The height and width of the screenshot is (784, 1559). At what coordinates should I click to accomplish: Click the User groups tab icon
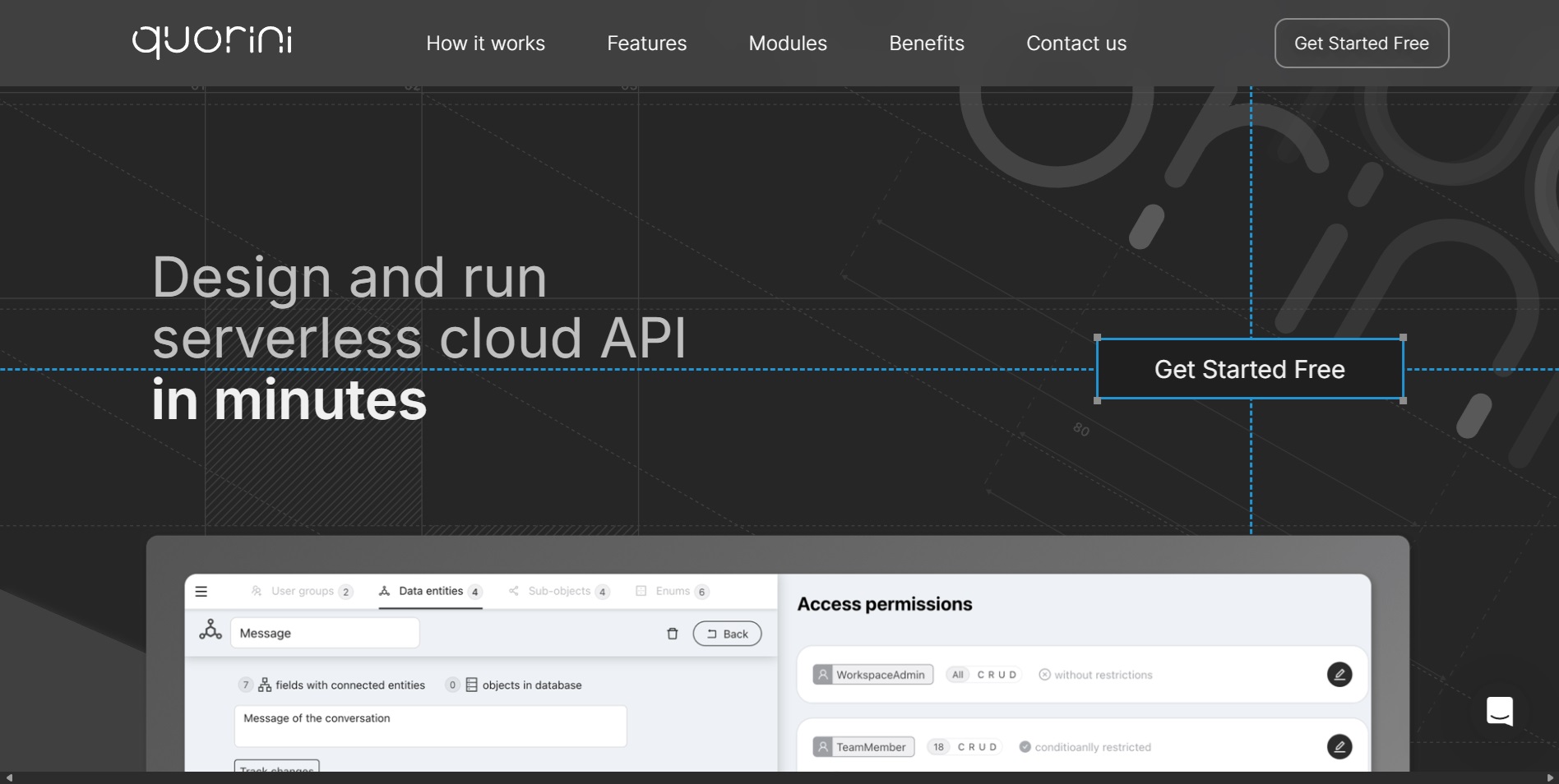257,591
